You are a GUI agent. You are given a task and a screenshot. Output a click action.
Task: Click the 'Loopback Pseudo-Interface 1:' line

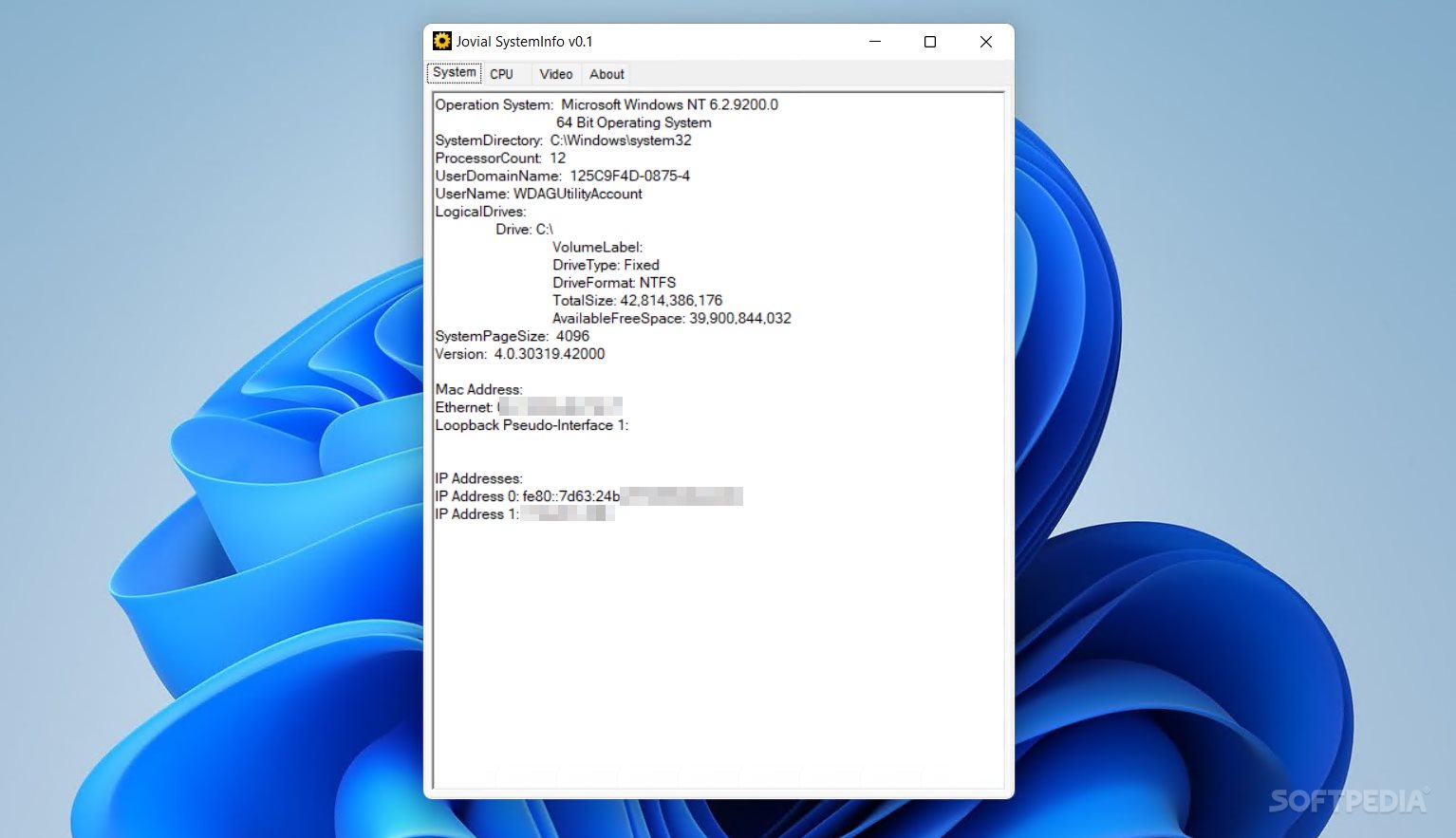532,425
